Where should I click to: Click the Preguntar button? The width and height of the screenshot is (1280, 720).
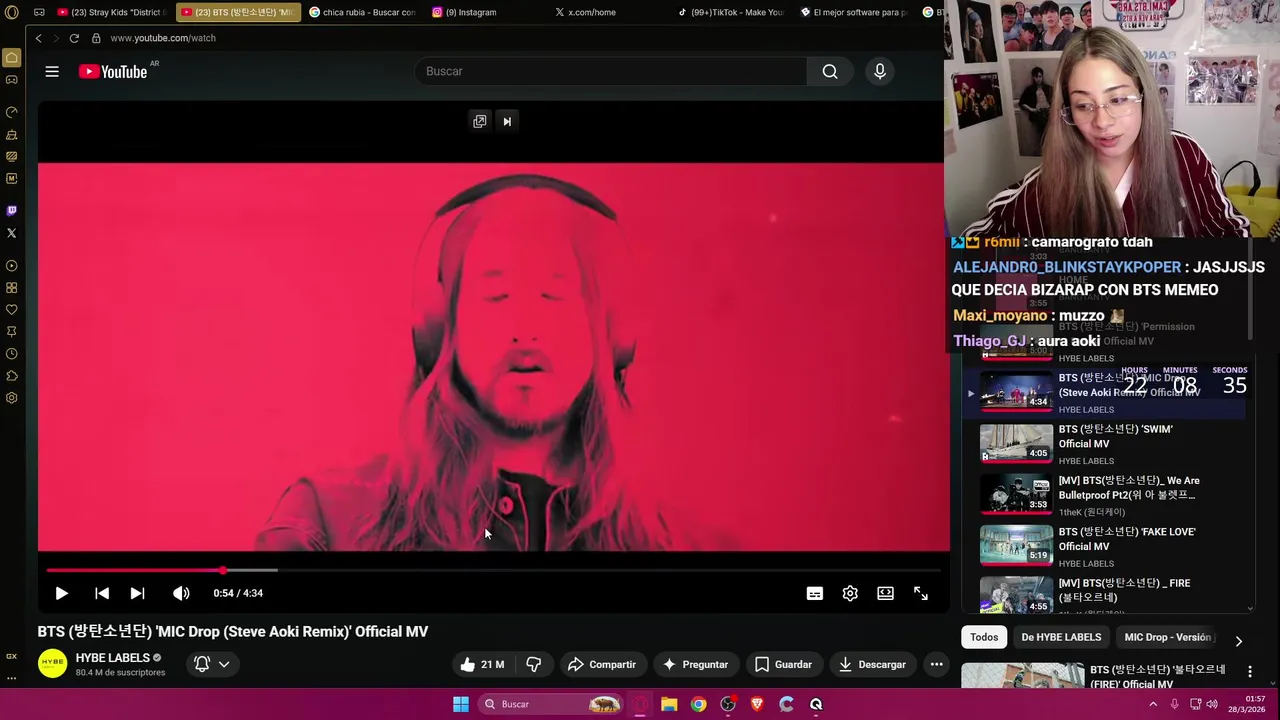click(x=695, y=664)
